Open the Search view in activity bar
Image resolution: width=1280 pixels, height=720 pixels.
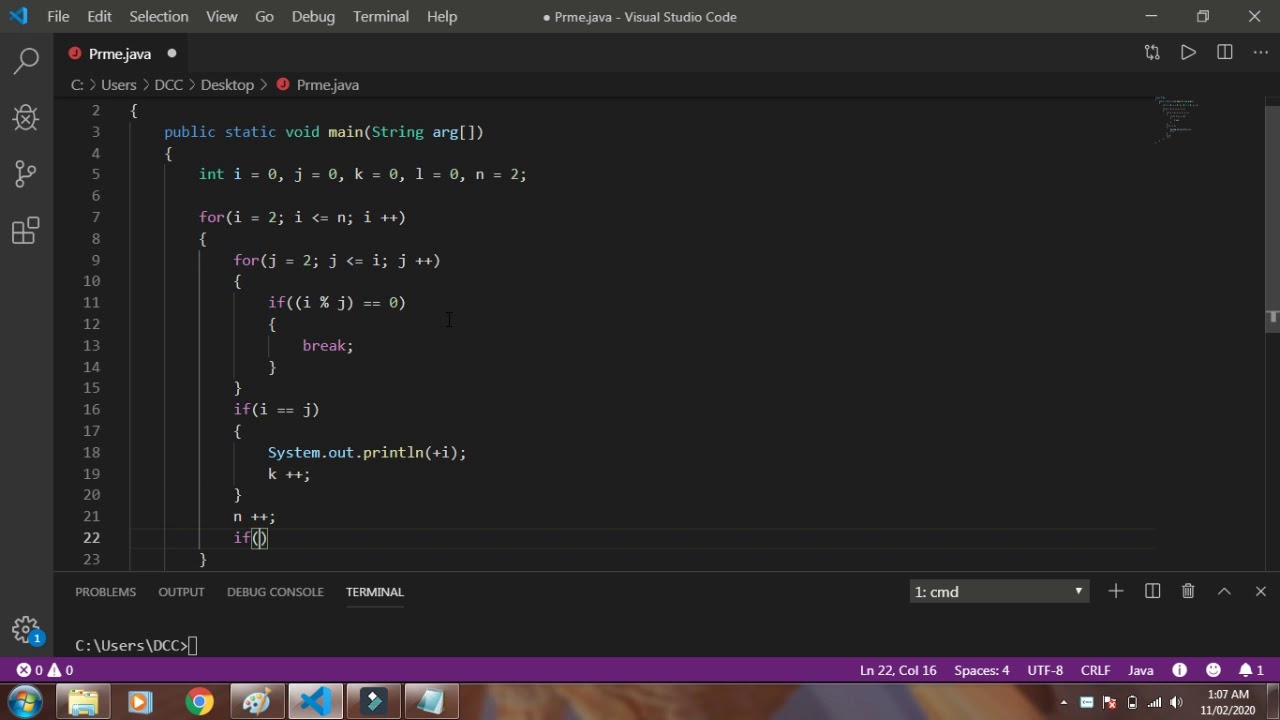[x=27, y=60]
